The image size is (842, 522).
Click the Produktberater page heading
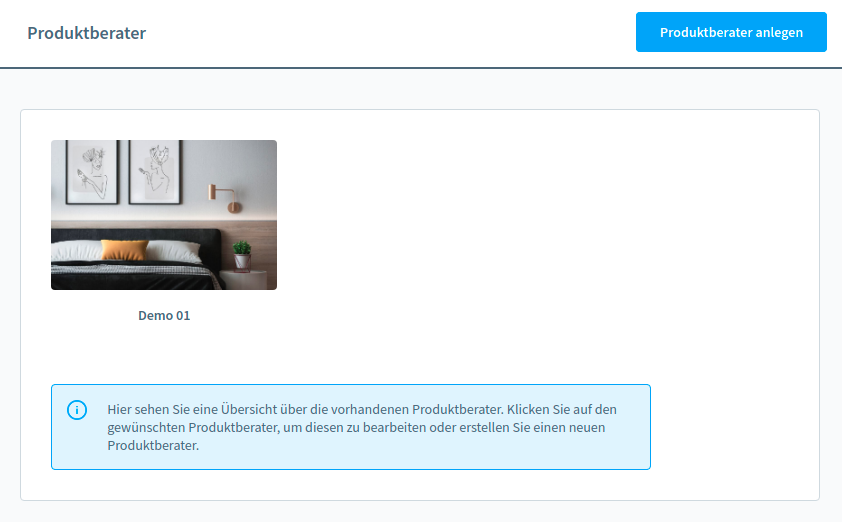[x=87, y=33]
